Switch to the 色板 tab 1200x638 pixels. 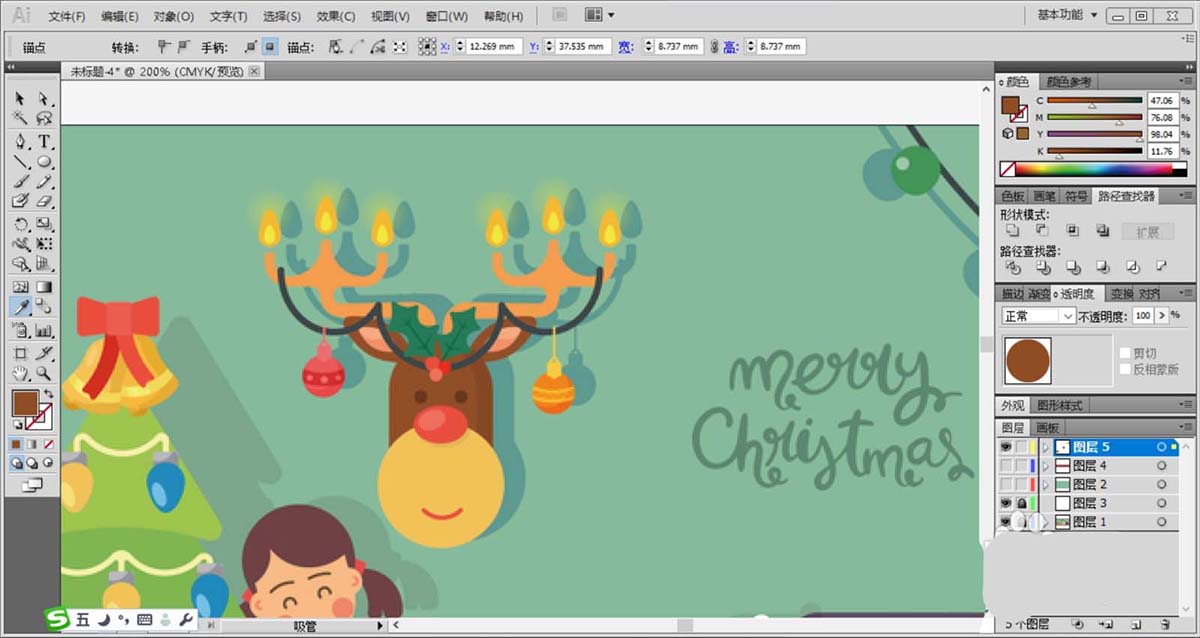[x=1013, y=196]
